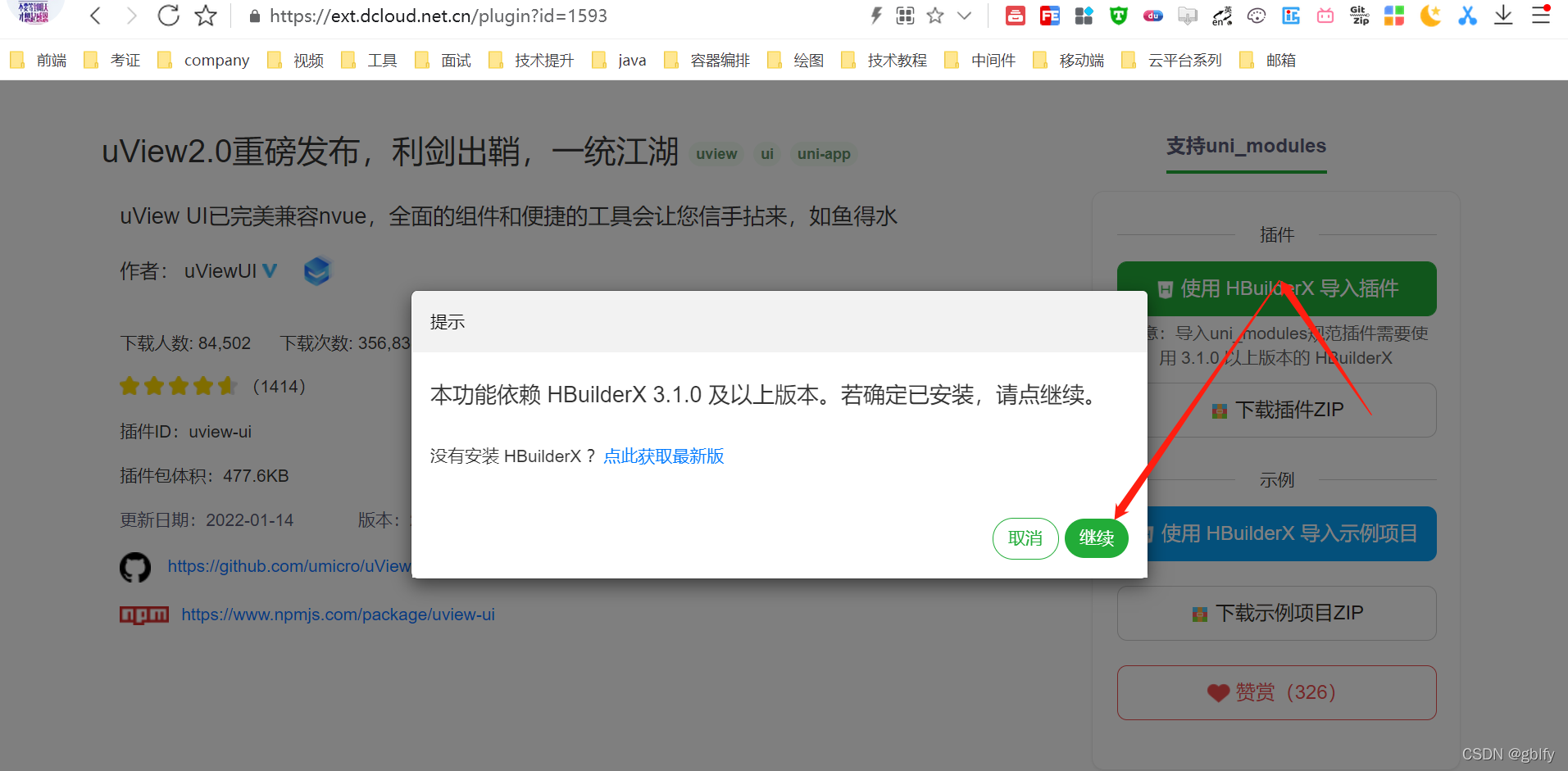Click the Baidu 'du' extension icon
Image resolution: width=1568 pixels, height=771 pixels.
click(x=1153, y=15)
